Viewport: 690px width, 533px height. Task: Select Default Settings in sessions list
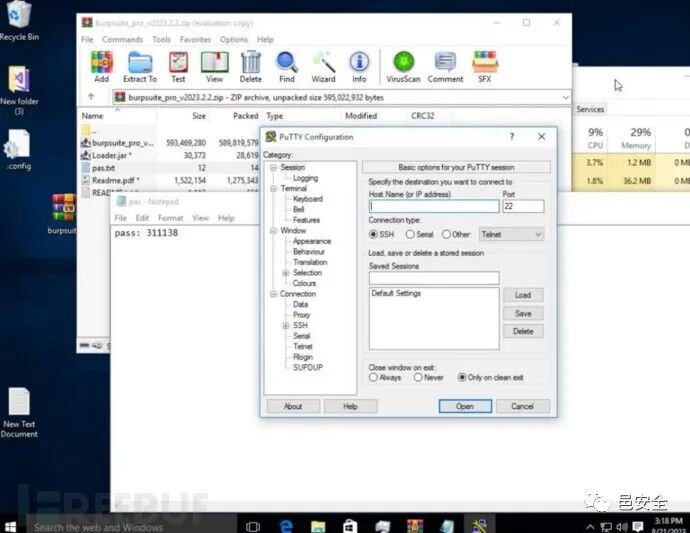[x=396, y=293]
